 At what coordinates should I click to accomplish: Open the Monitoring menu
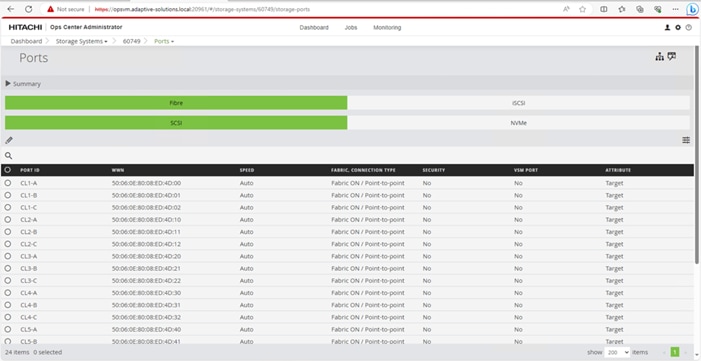(x=387, y=28)
